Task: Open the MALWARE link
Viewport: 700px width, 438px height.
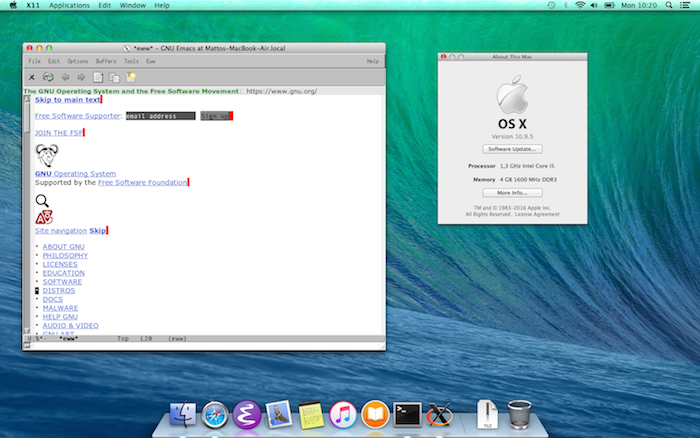Action: pyautogui.click(x=60, y=308)
